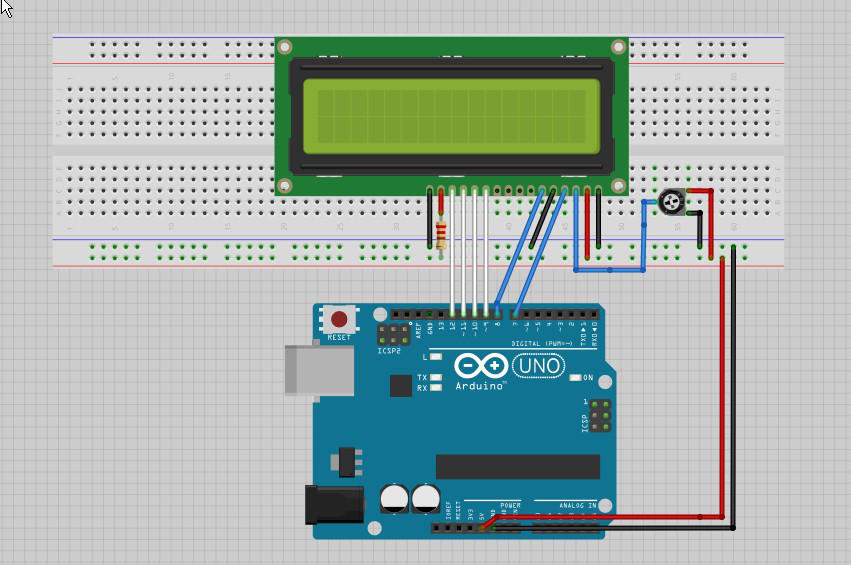Select the black DC power jack
This screenshot has height=565, width=851.
(x=329, y=506)
